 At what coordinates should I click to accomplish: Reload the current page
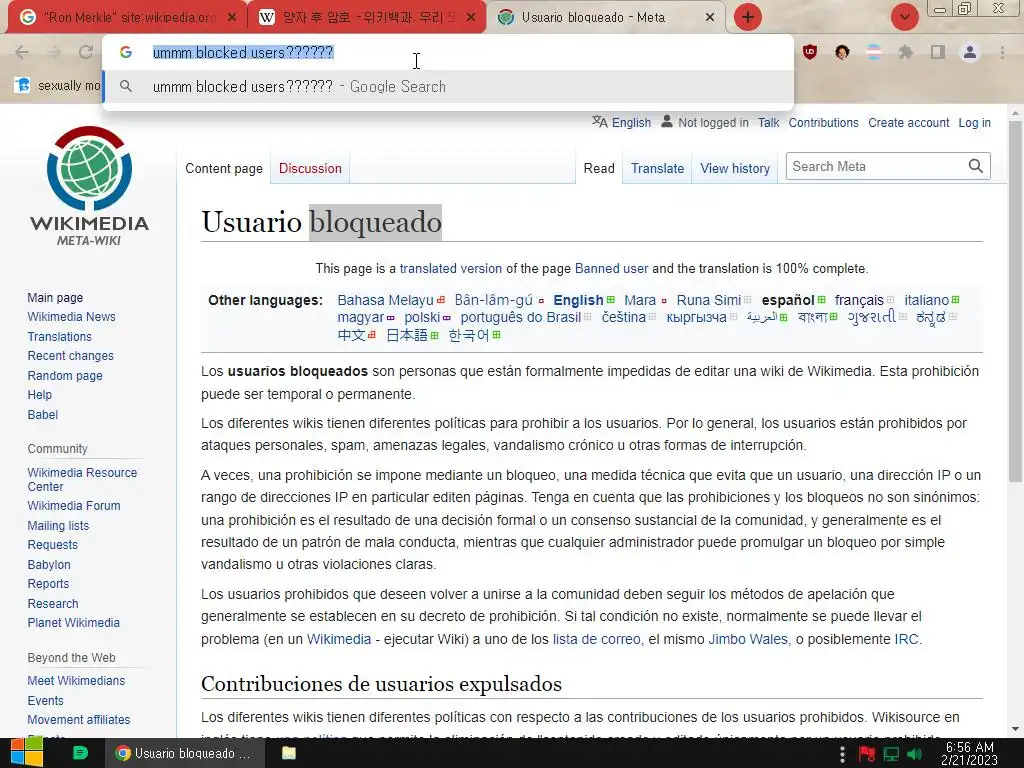(86, 52)
